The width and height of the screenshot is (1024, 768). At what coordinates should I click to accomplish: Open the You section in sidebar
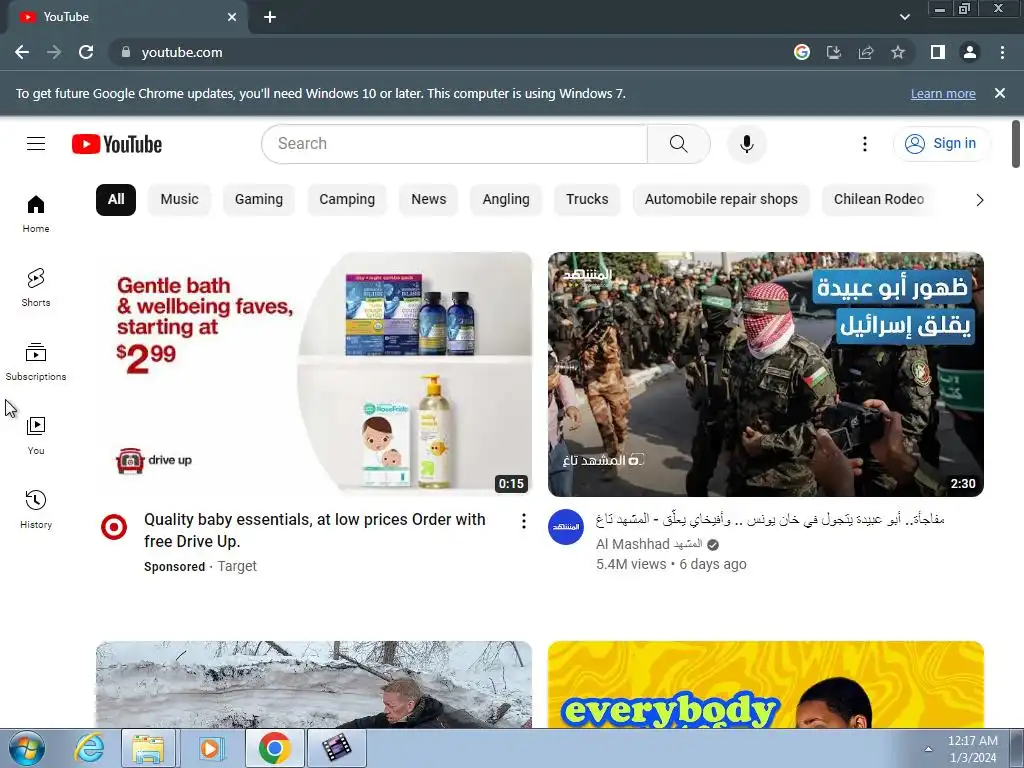coord(36,436)
